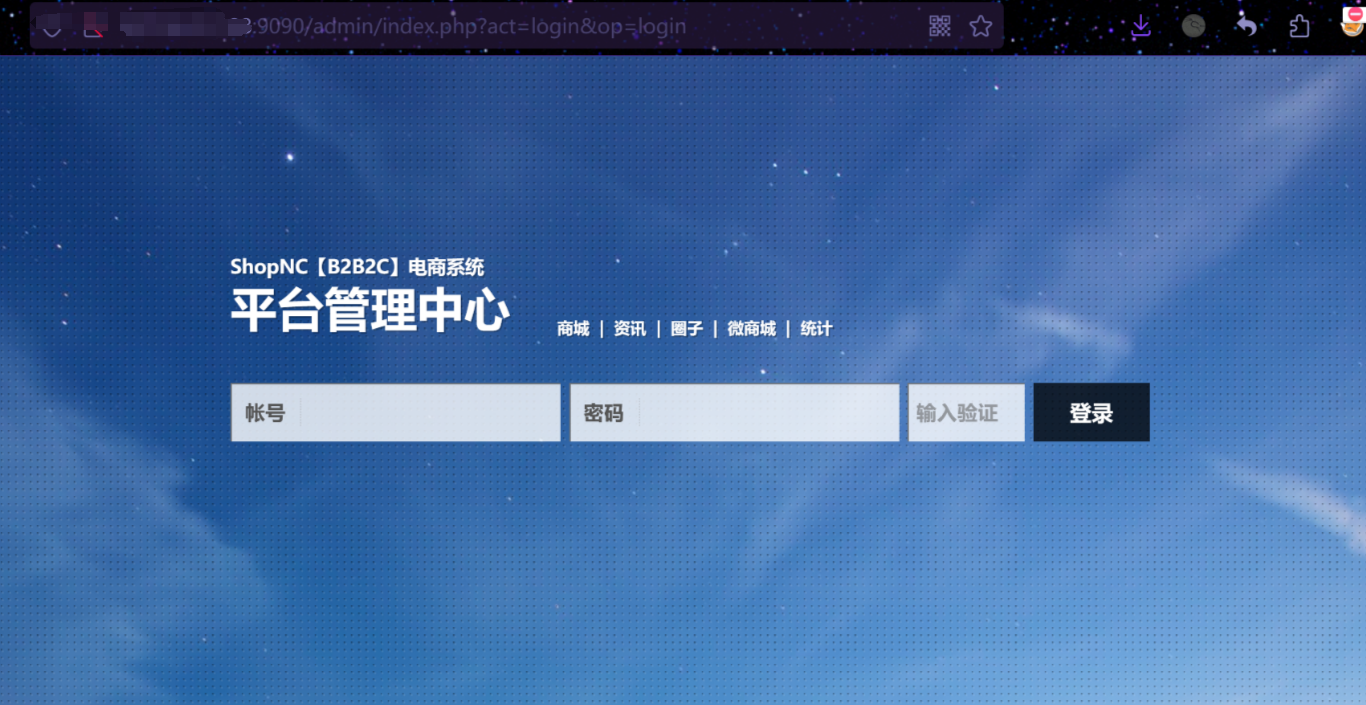The image size is (1366, 705).
Task: Open the 资讯 link
Action: pyautogui.click(x=630, y=329)
